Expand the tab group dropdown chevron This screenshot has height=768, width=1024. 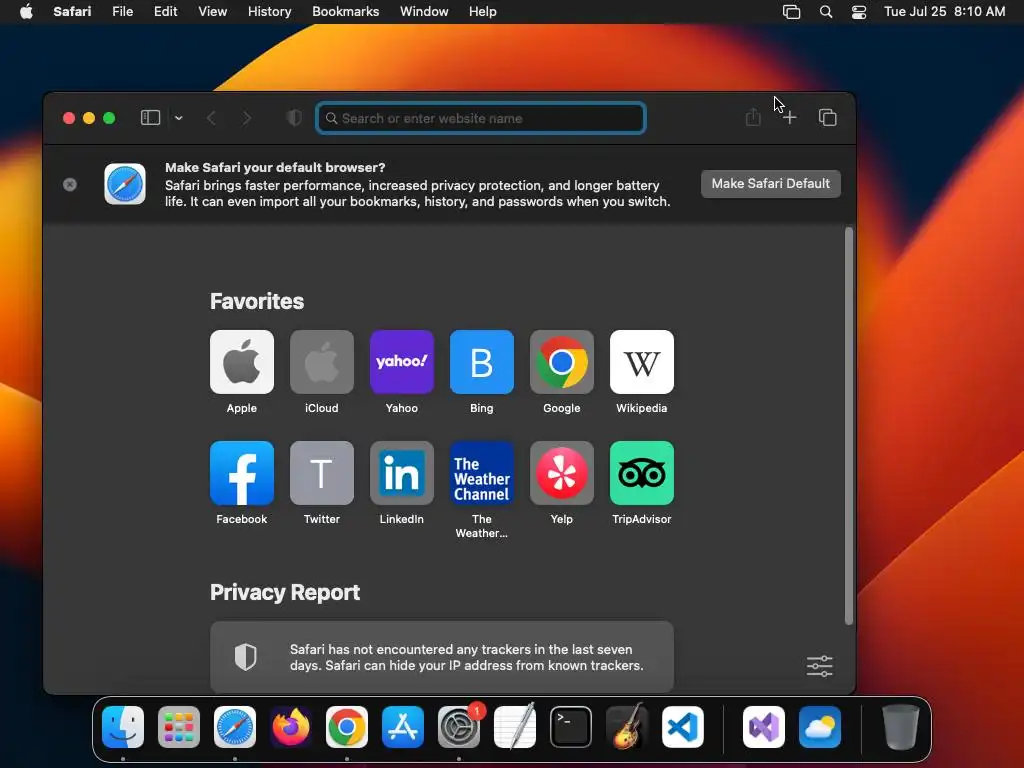[178, 118]
